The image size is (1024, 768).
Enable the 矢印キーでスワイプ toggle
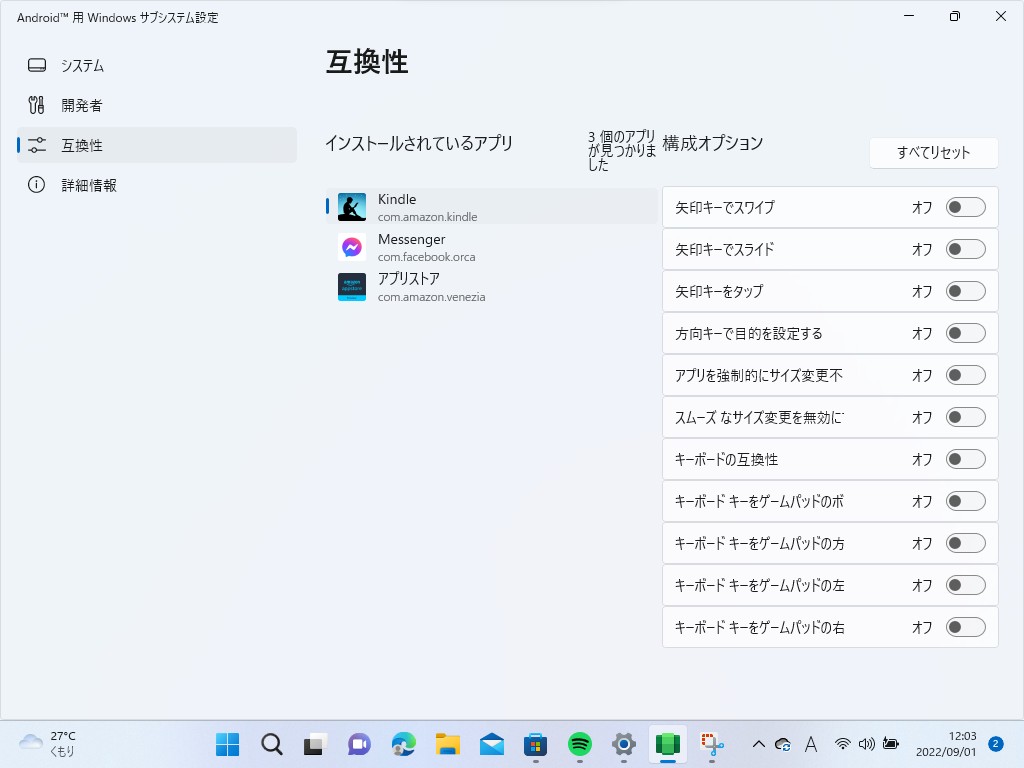coord(965,207)
